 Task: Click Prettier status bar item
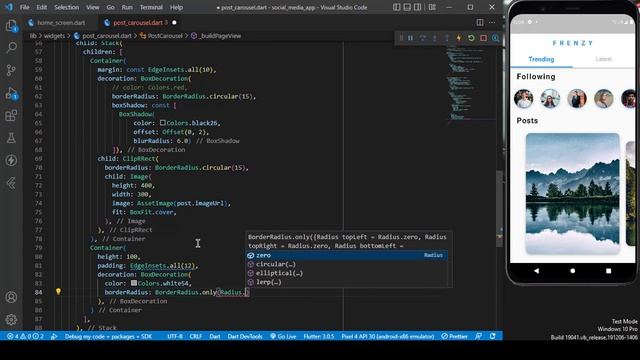[454, 336]
